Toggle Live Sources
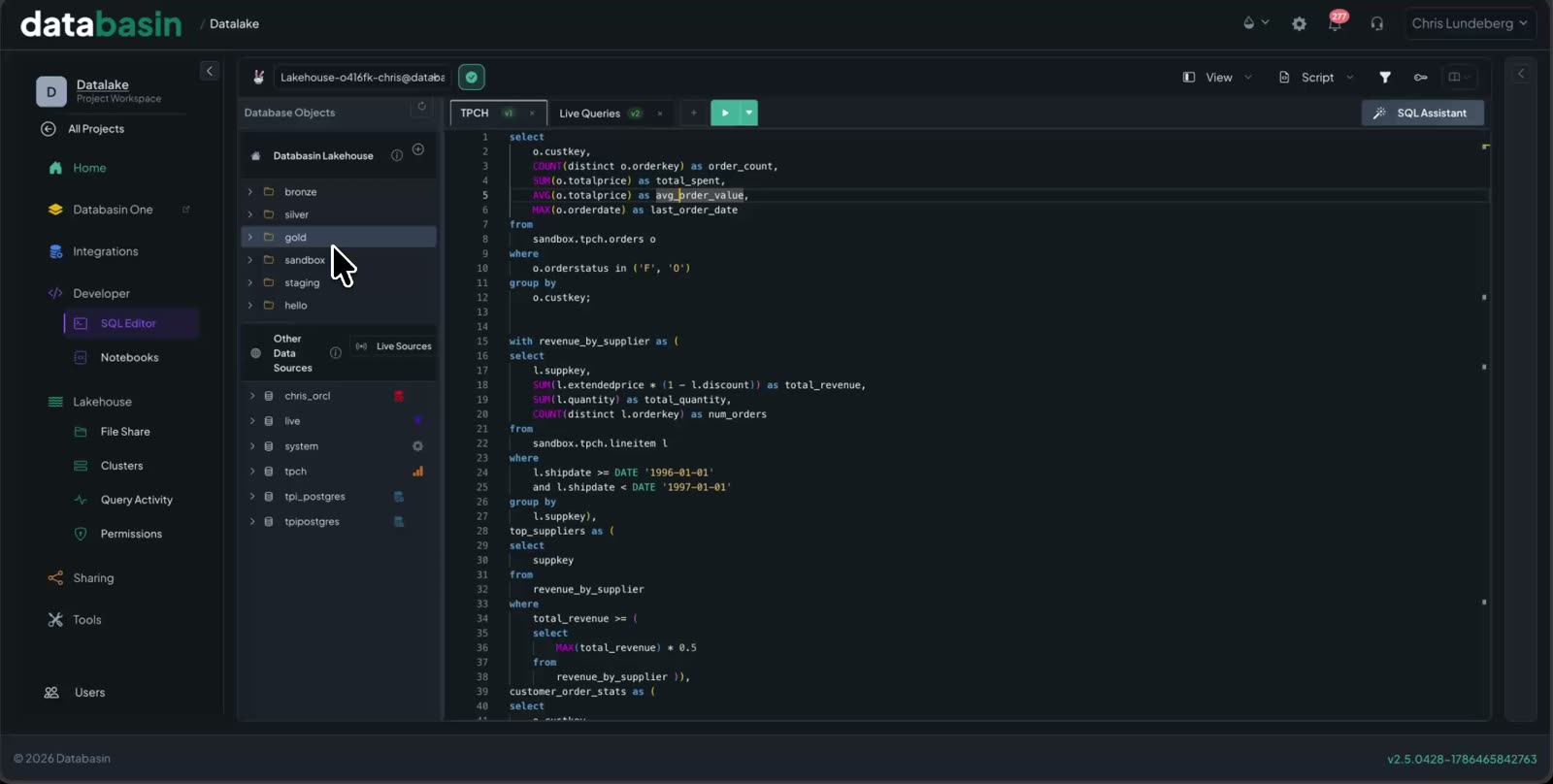1553x784 pixels. click(393, 346)
